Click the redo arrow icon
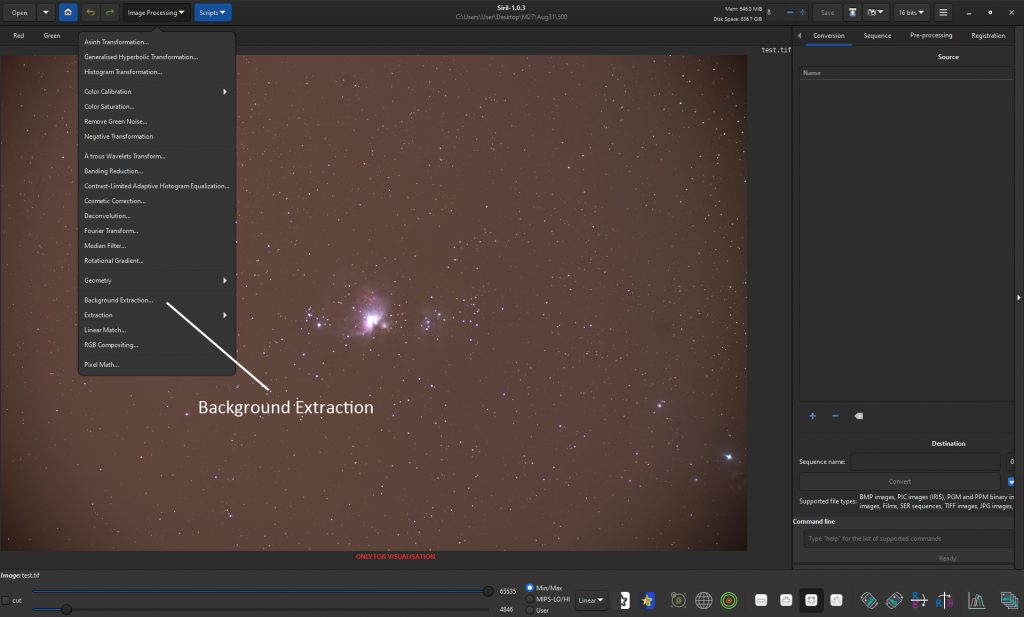The height and width of the screenshot is (617, 1024). pyautogui.click(x=109, y=13)
